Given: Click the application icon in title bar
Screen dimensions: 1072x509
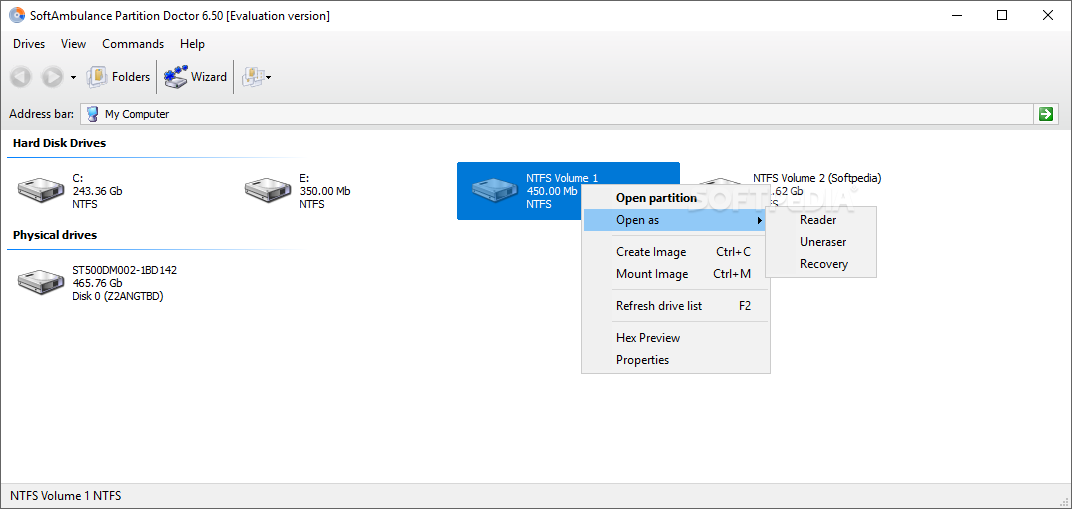Looking at the screenshot, I should (x=17, y=16).
